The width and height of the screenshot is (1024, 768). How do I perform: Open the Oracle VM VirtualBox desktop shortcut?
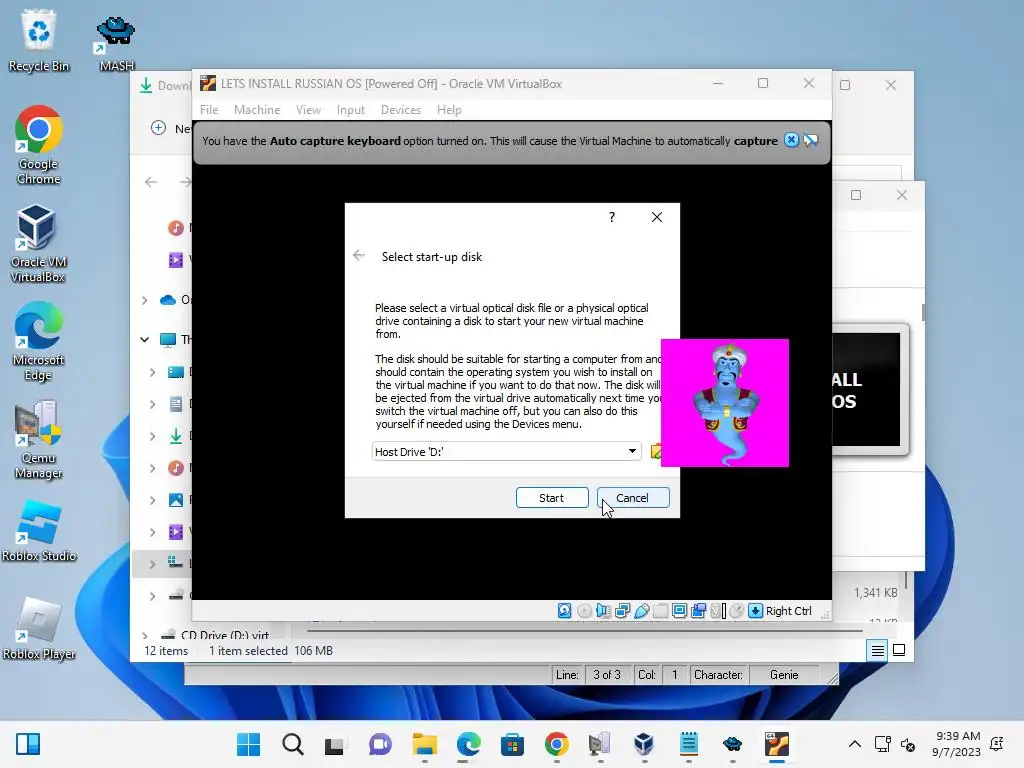[x=38, y=244]
